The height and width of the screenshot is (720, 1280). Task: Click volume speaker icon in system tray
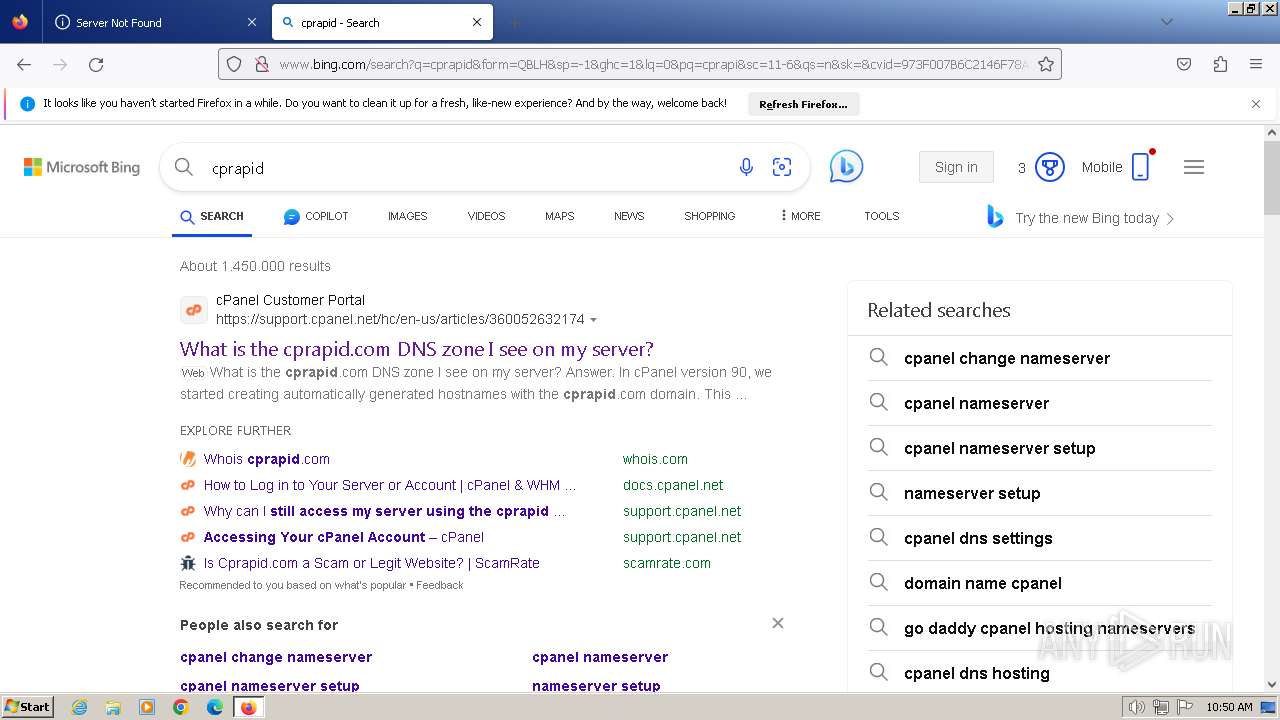[1137, 707]
